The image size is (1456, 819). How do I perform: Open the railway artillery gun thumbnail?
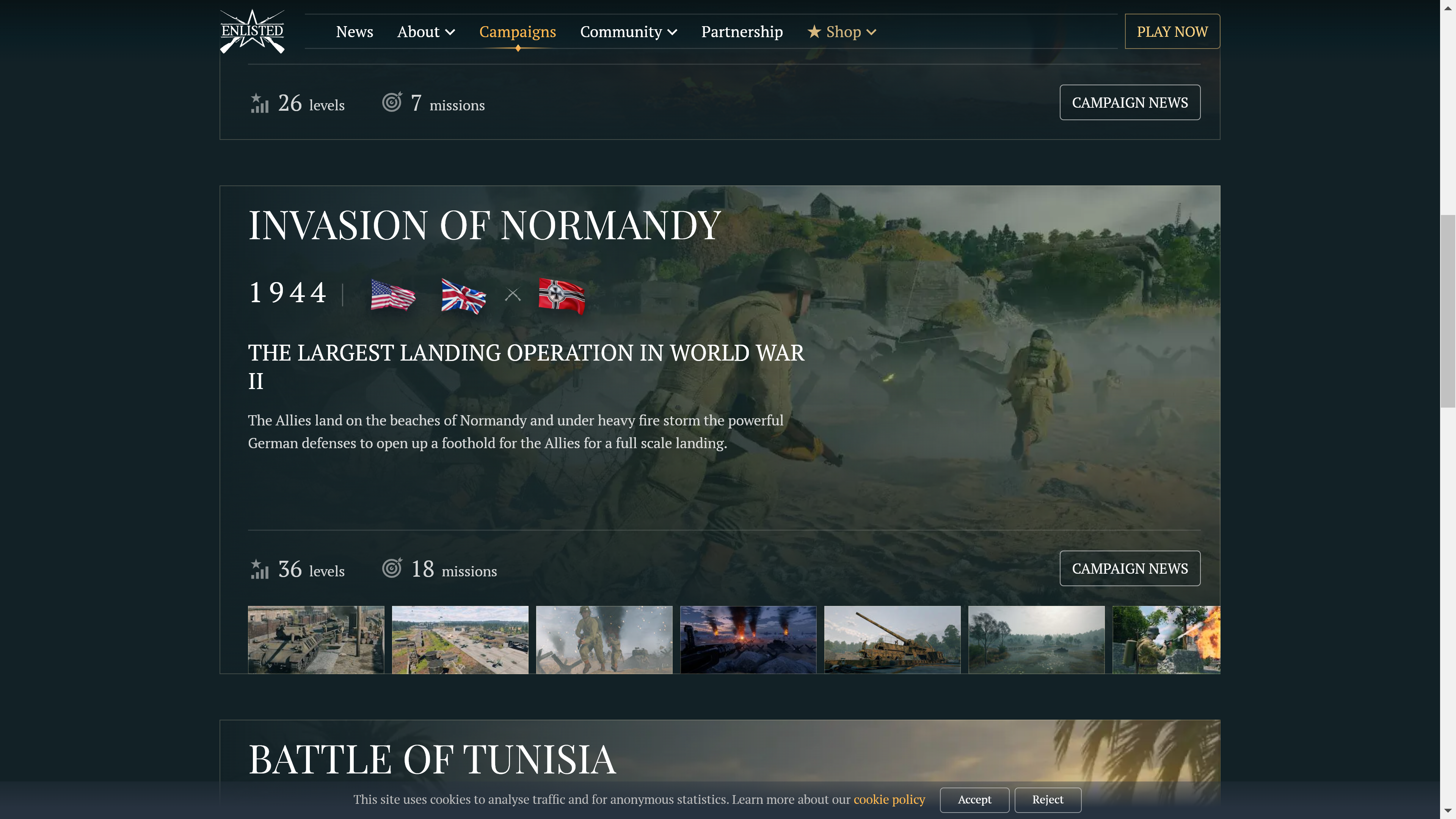892,639
